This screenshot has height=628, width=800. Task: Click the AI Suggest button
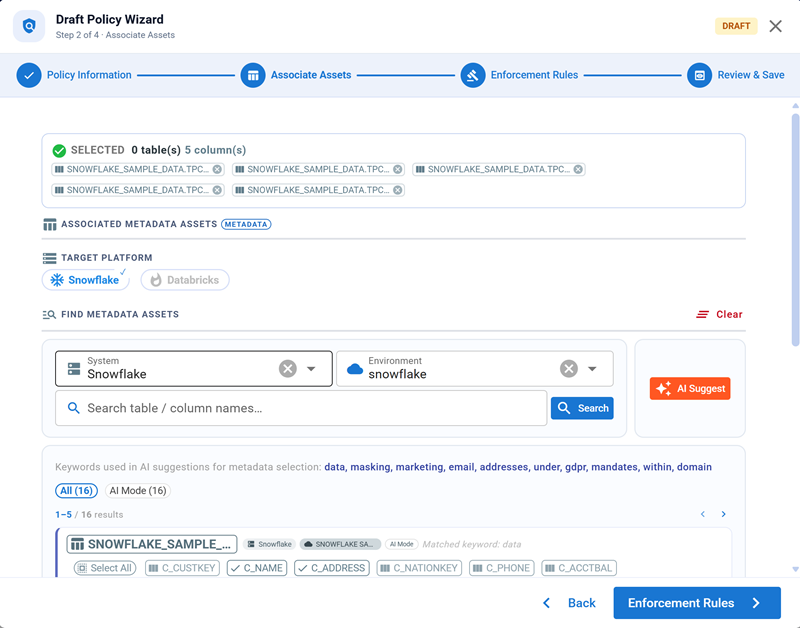pyautogui.click(x=690, y=389)
